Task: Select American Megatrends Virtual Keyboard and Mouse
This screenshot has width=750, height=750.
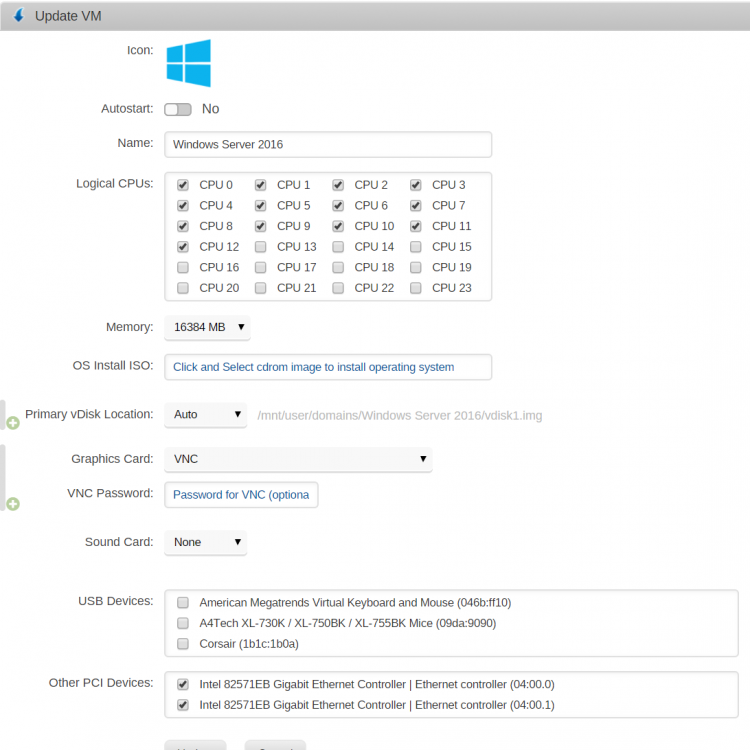Action: [x=183, y=603]
